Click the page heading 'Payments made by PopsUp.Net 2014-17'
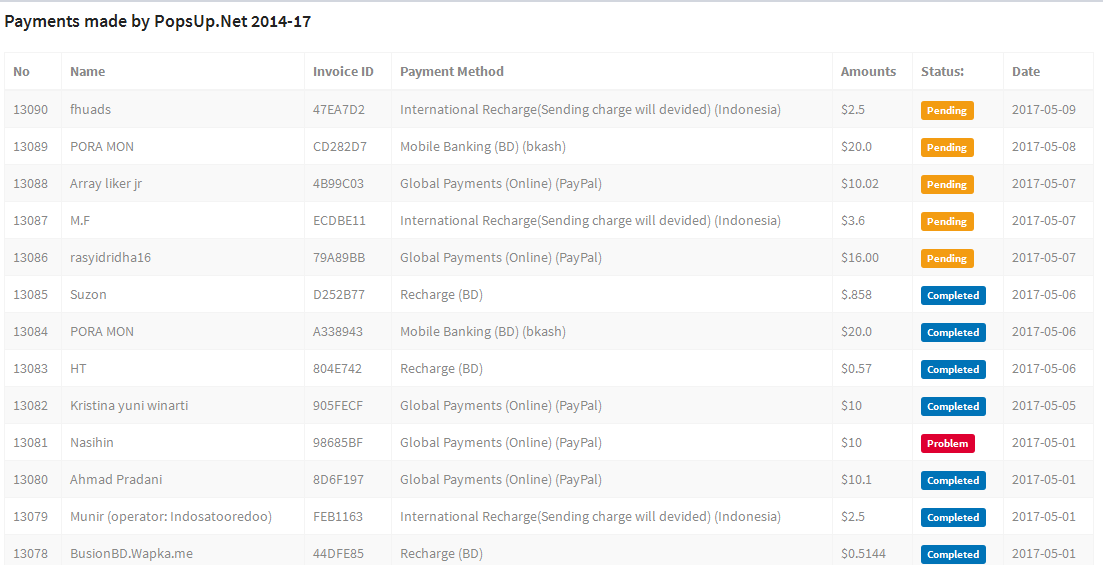The image size is (1103, 565). coord(158,22)
